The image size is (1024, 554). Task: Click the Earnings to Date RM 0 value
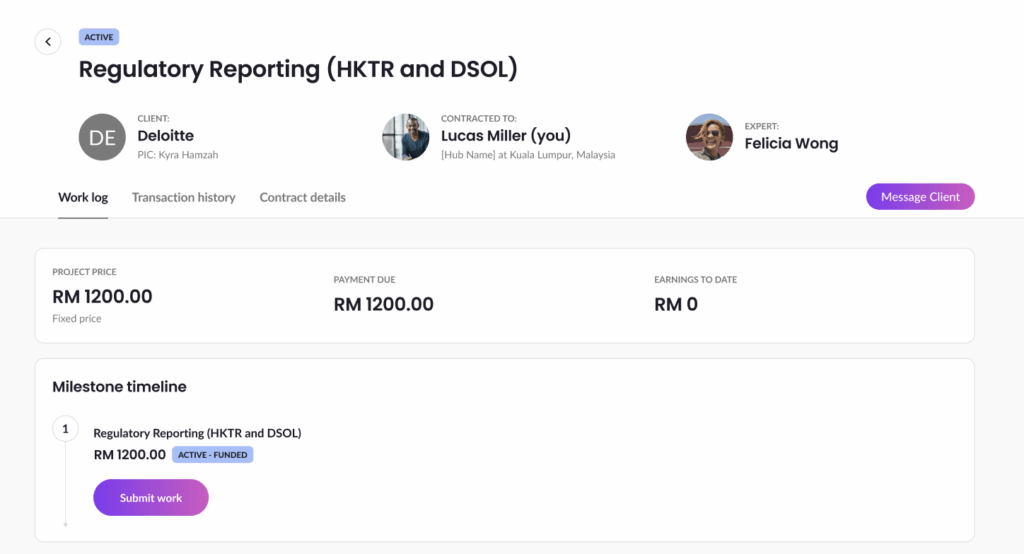coord(676,304)
